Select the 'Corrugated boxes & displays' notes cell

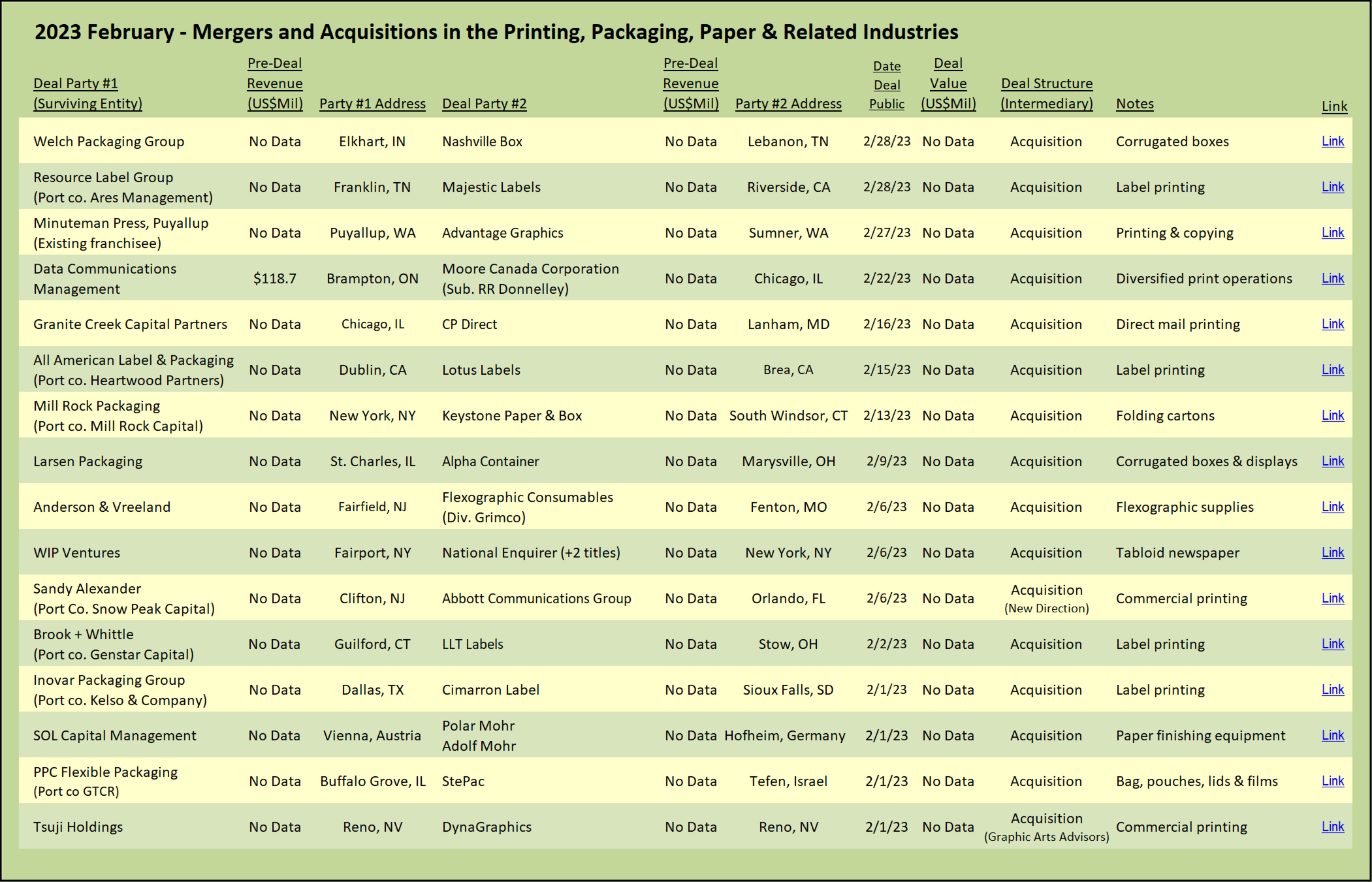pos(1206,462)
